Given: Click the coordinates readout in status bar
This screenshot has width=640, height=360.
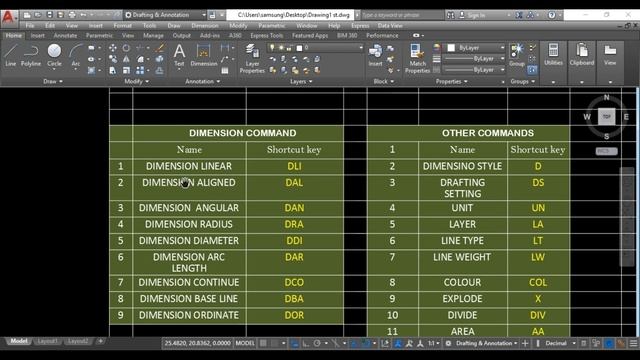Looking at the screenshot, I should [198, 343].
